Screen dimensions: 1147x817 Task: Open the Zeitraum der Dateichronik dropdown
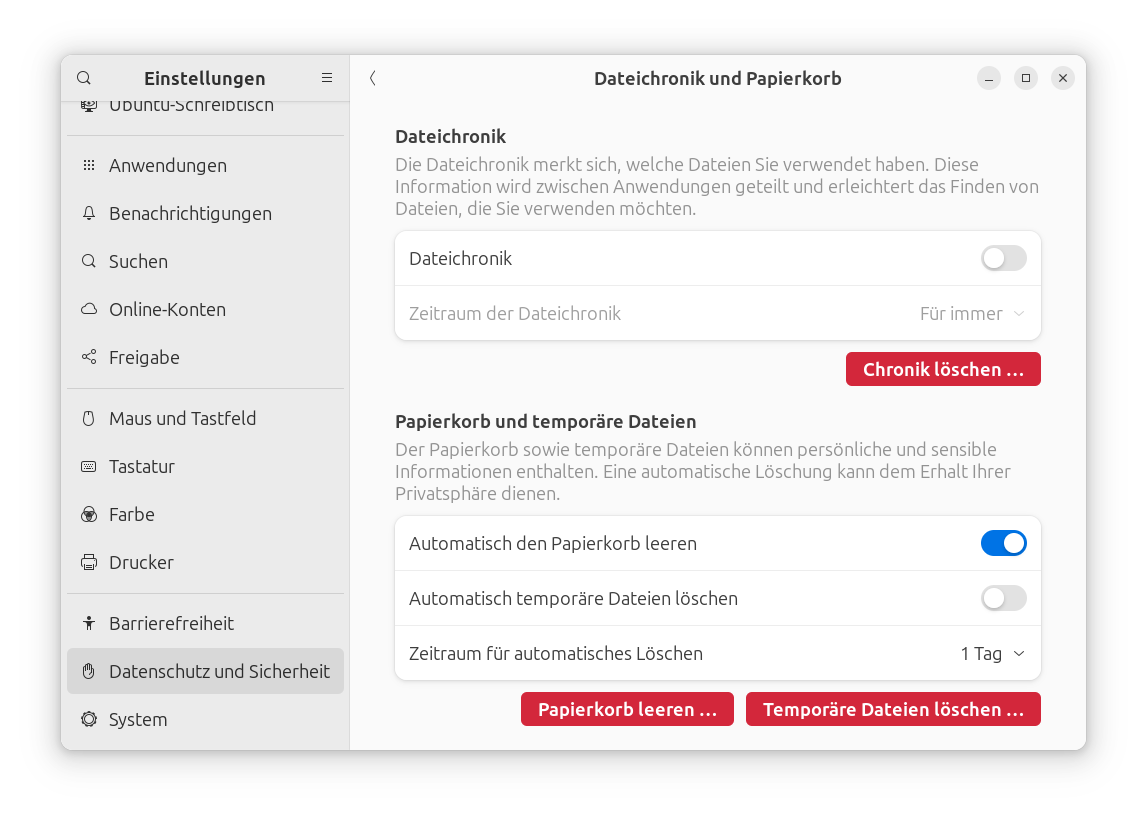click(x=972, y=313)
